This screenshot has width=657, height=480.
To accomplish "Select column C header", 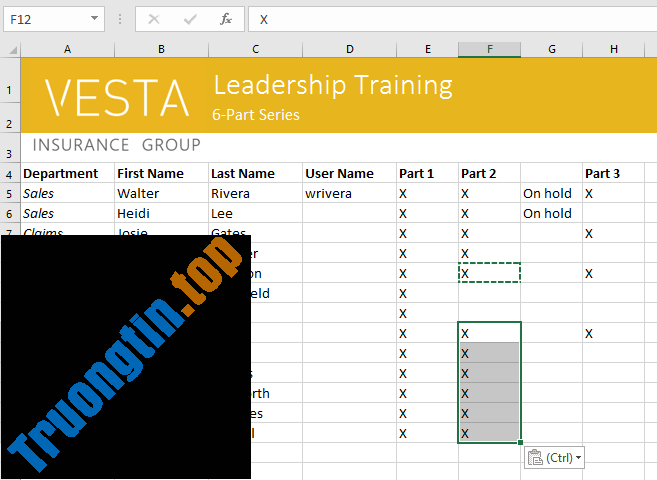I will tap(255, 49).
